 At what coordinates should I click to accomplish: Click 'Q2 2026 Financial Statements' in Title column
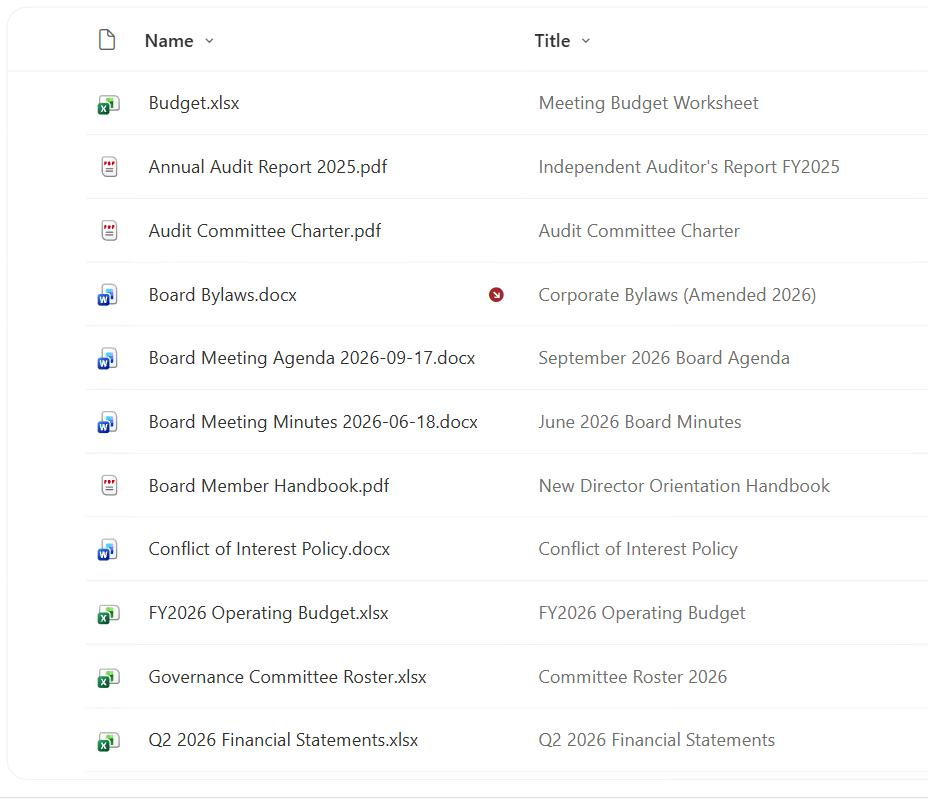tap(656, 740)
